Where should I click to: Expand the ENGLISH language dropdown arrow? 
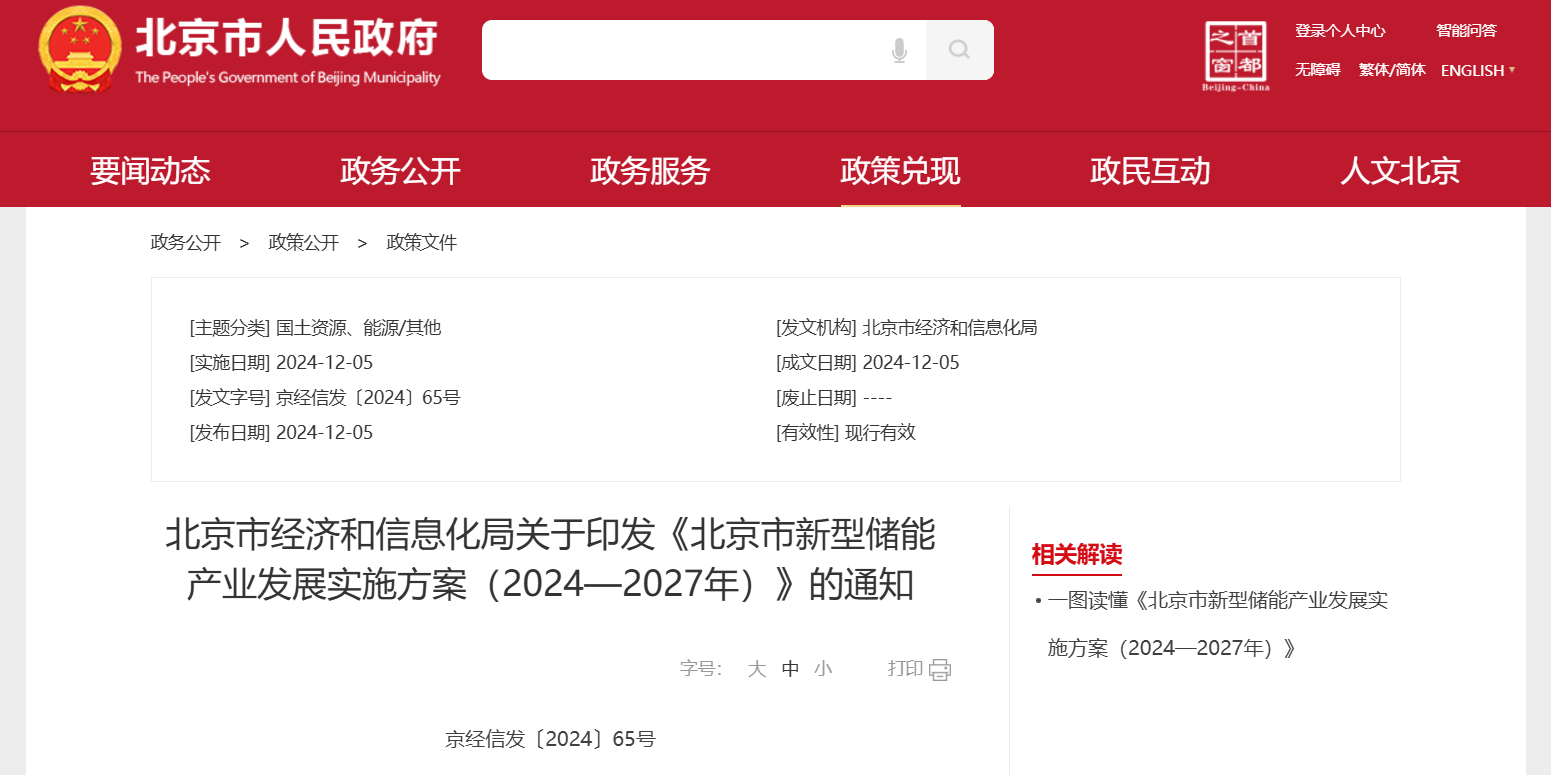(1512, 70)
